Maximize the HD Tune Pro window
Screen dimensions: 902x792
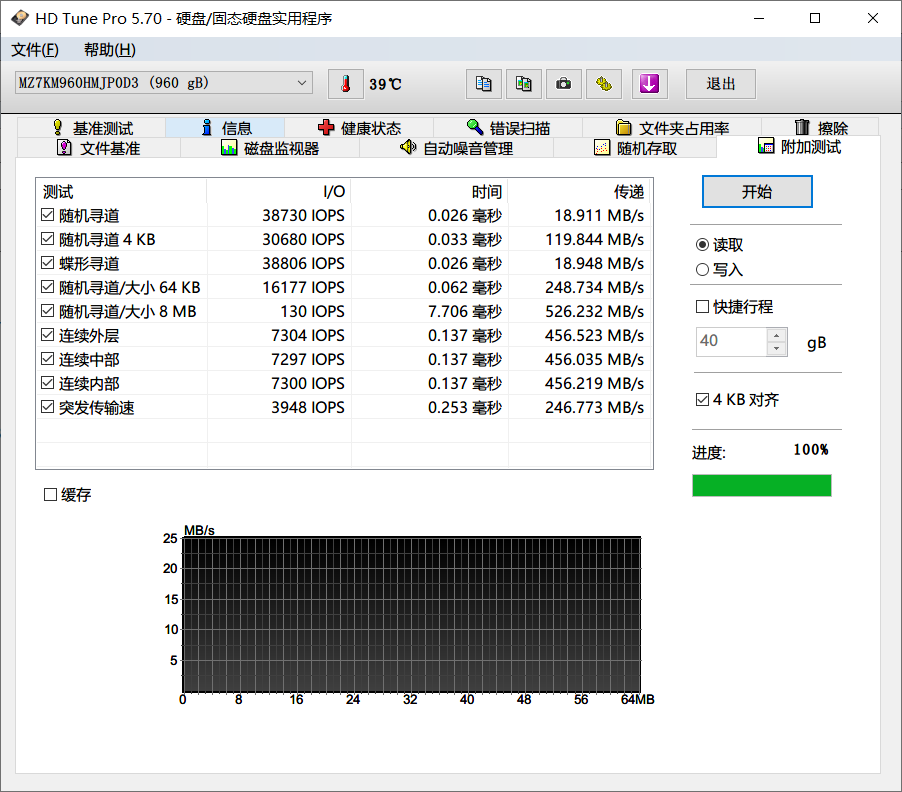pyautogui.click(x=815, y=18)
